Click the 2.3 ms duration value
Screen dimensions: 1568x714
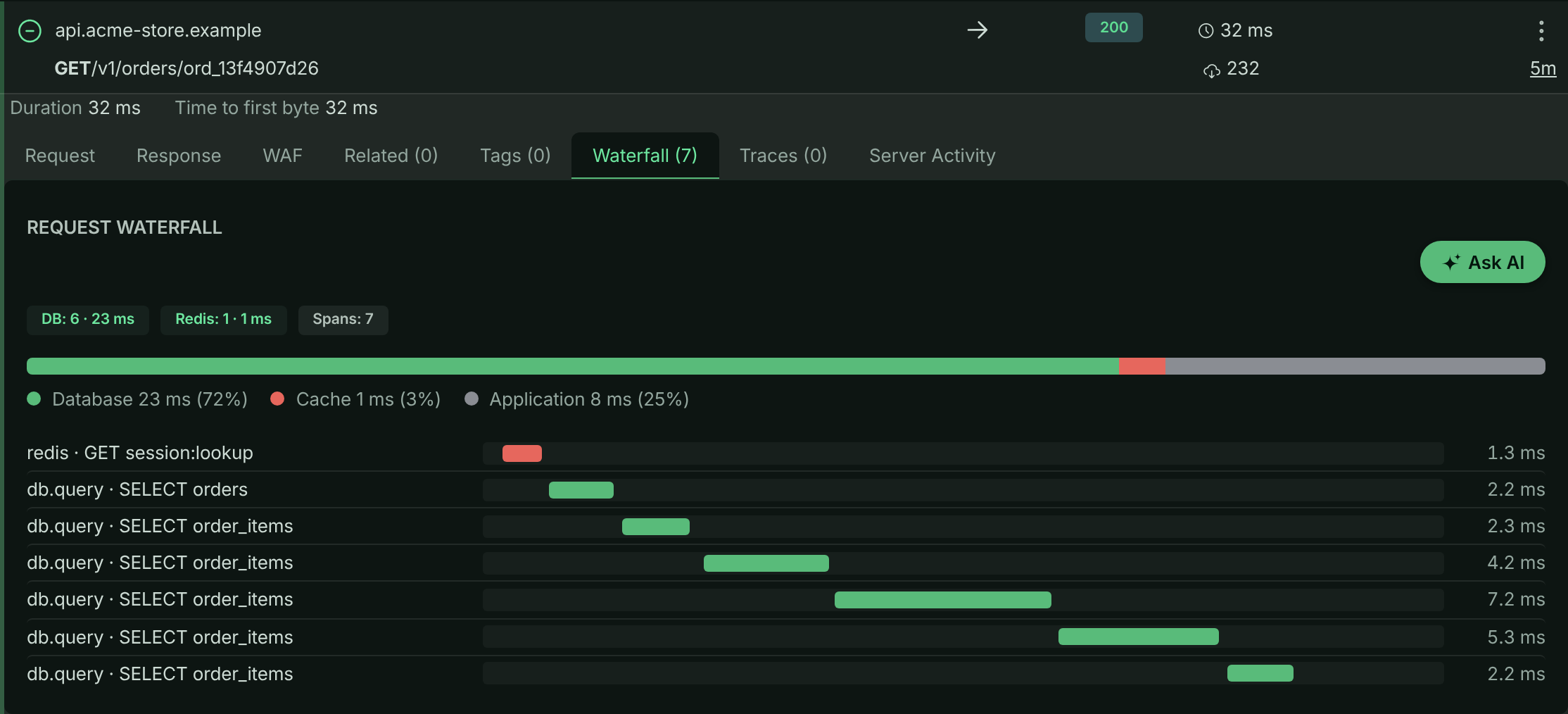[x=1516, y=526]
